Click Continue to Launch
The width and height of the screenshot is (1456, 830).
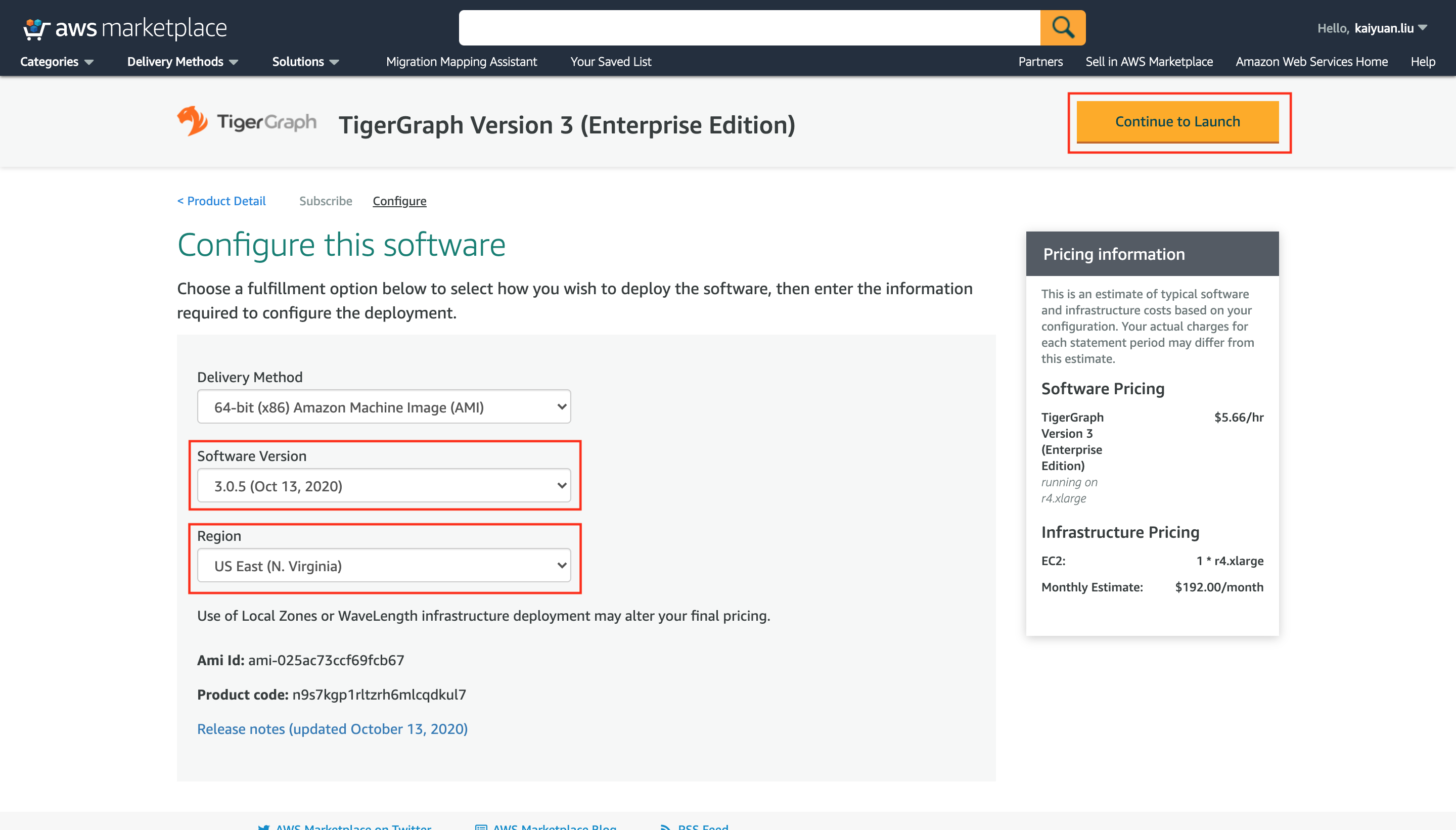(1178, 121)
